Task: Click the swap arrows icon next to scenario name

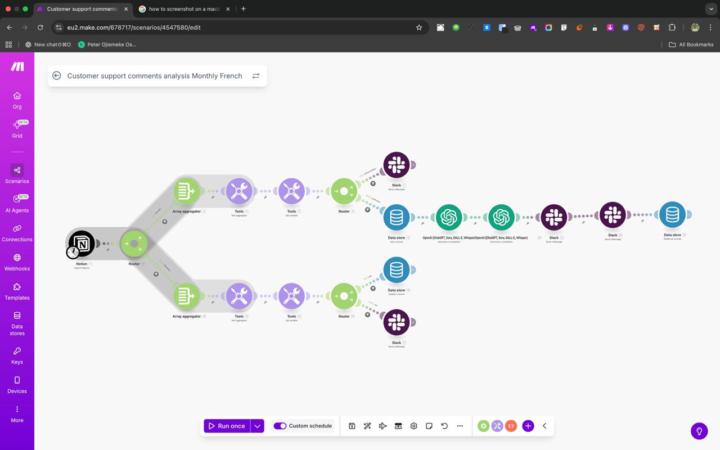Action: click(x=256, y=76)
